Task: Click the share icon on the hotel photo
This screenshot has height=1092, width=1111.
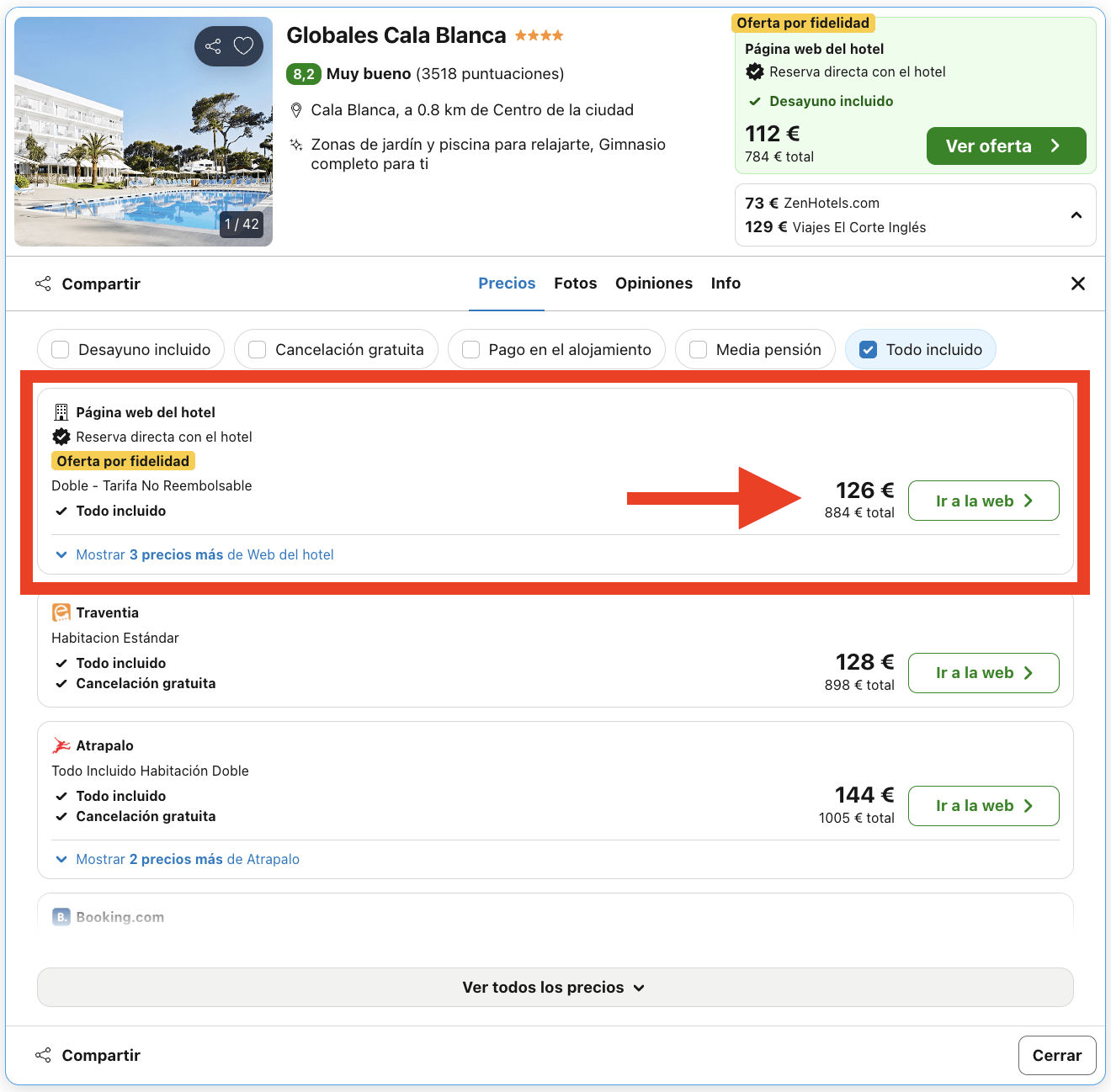Action: (x=213, y=46)
